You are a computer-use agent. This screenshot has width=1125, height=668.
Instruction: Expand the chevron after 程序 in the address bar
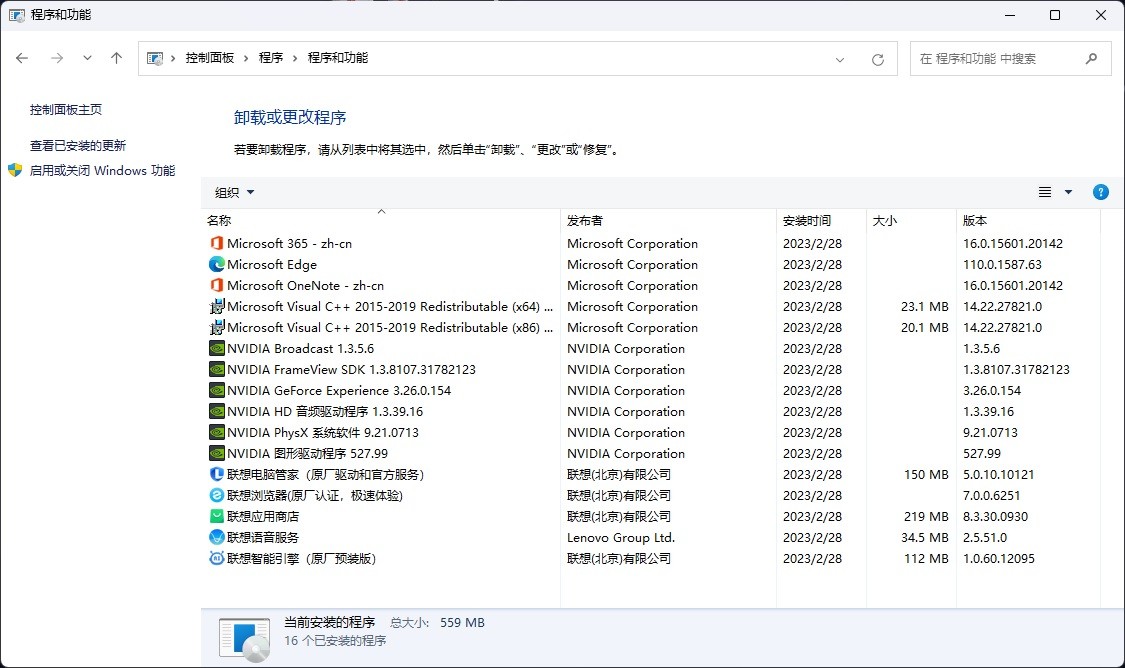pos(295,58)
